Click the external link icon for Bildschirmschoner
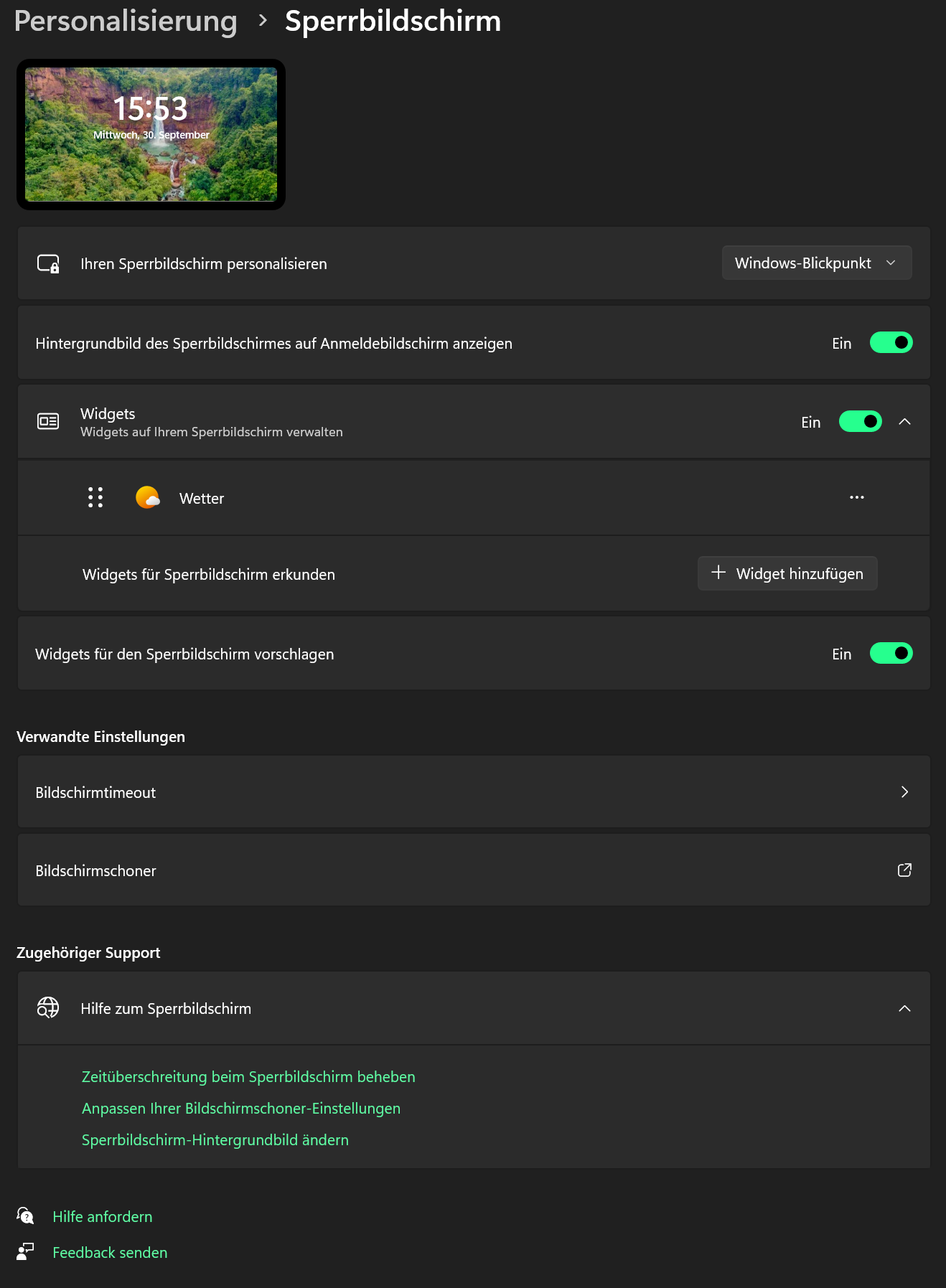 click(x=904, y=870)
